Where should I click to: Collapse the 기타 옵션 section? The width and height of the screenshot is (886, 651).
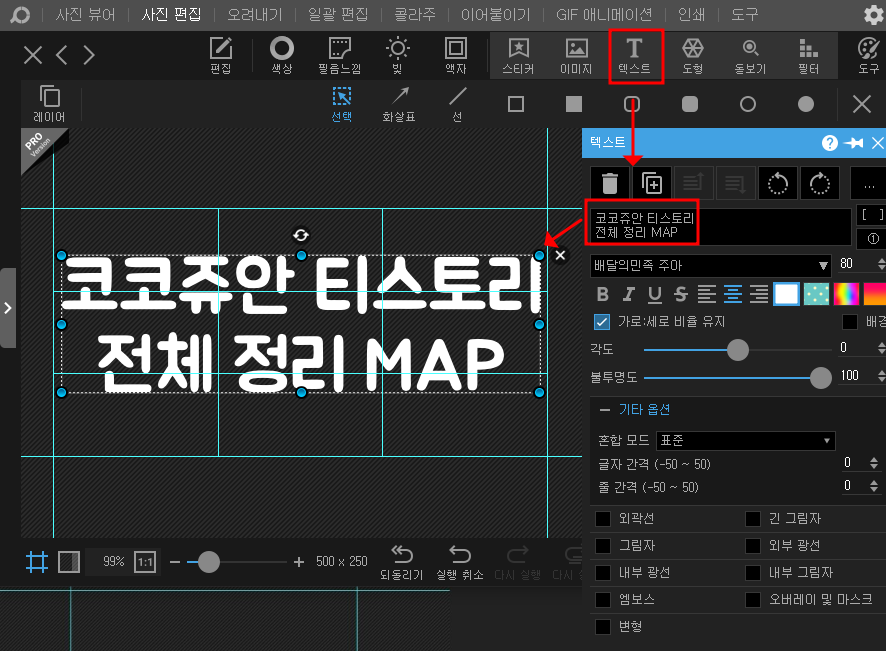tap(635, 410)
